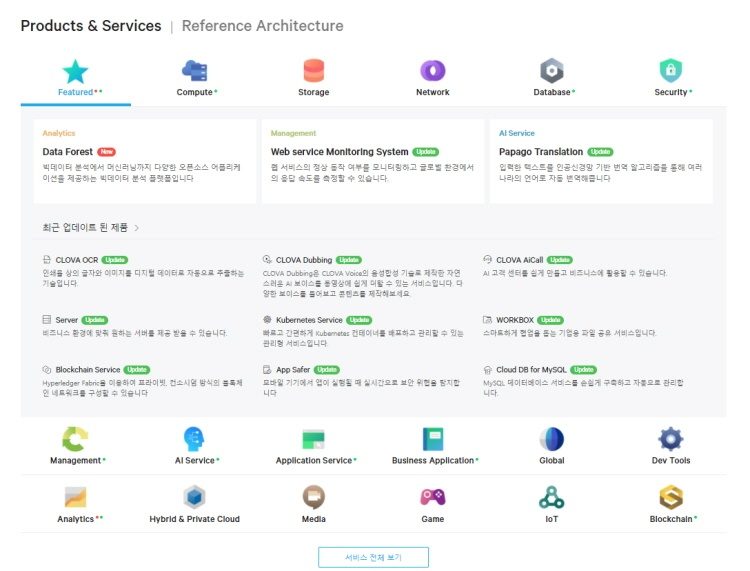Viewport: 750px width, 571px height.
Task: Click the AI Service label above Papago
Action: click(x=517, y=133)
